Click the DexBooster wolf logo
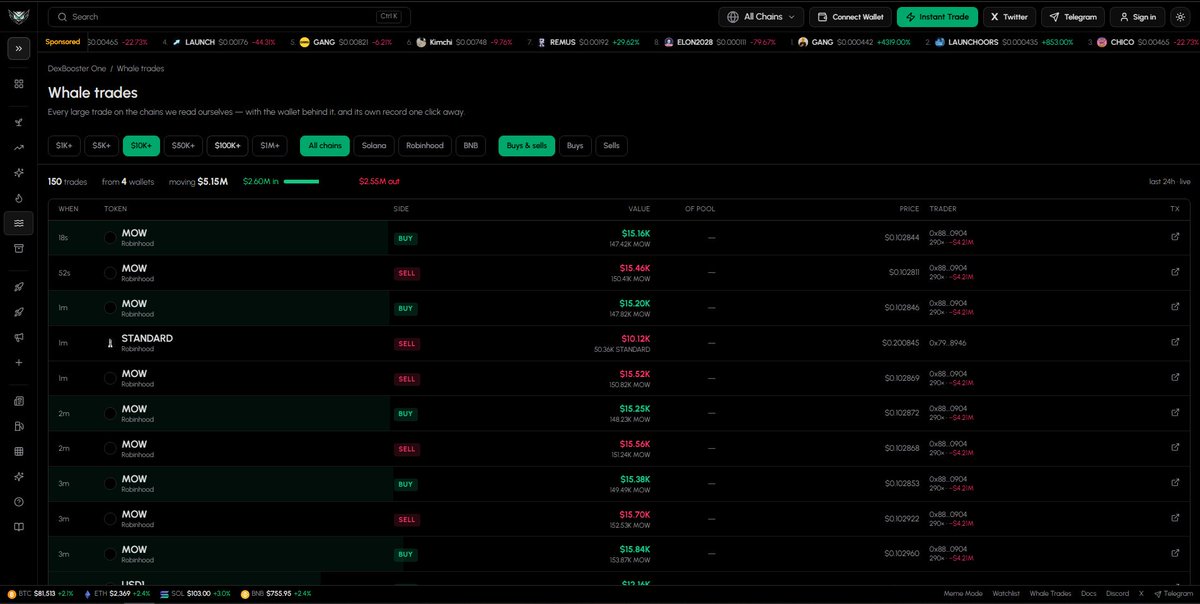This screenshot has height=604, width=1200. [x=18, y=16]
